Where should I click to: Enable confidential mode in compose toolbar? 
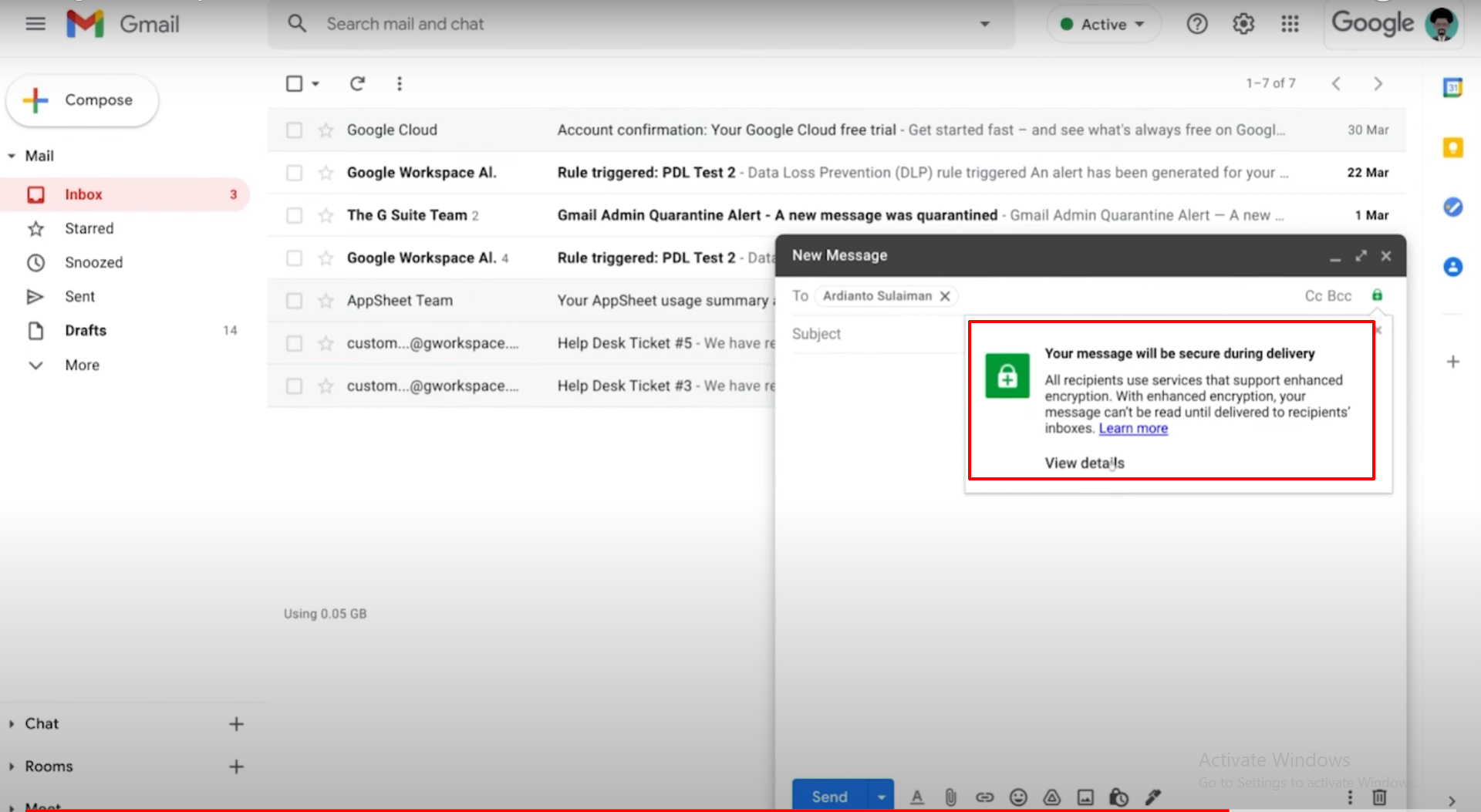tap(1118, 797)
